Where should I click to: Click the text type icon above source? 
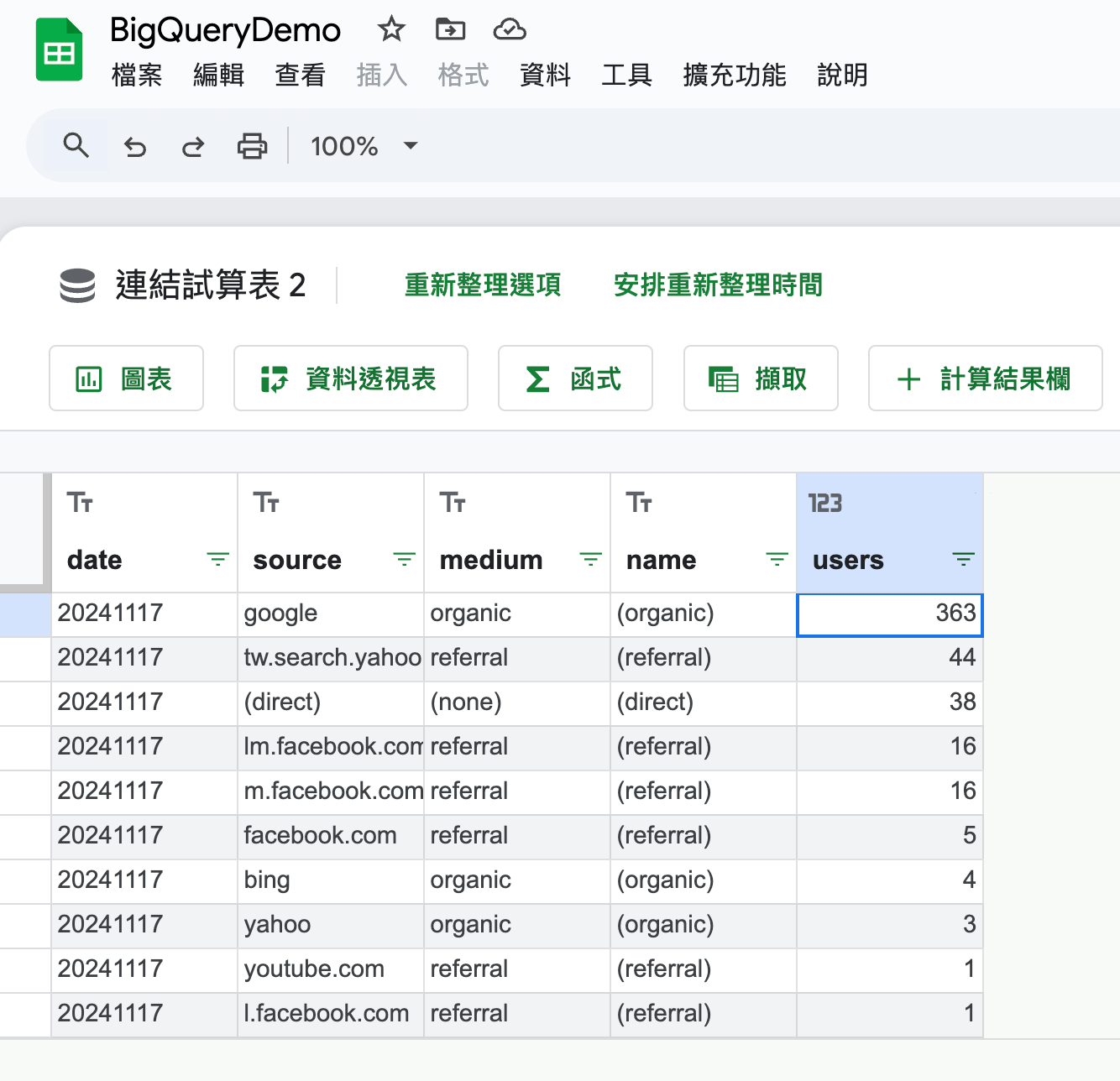(x=266, y=503)
